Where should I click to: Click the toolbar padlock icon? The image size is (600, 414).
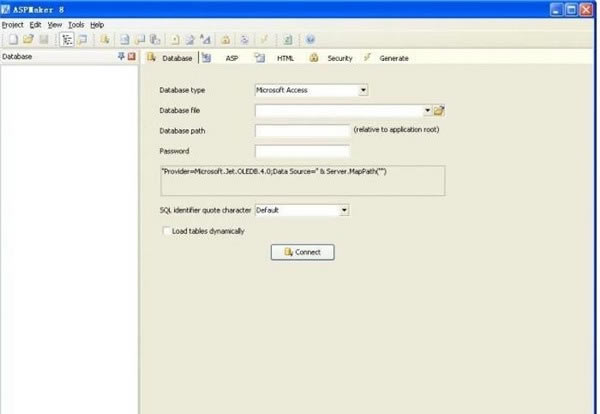click(225, 39)
